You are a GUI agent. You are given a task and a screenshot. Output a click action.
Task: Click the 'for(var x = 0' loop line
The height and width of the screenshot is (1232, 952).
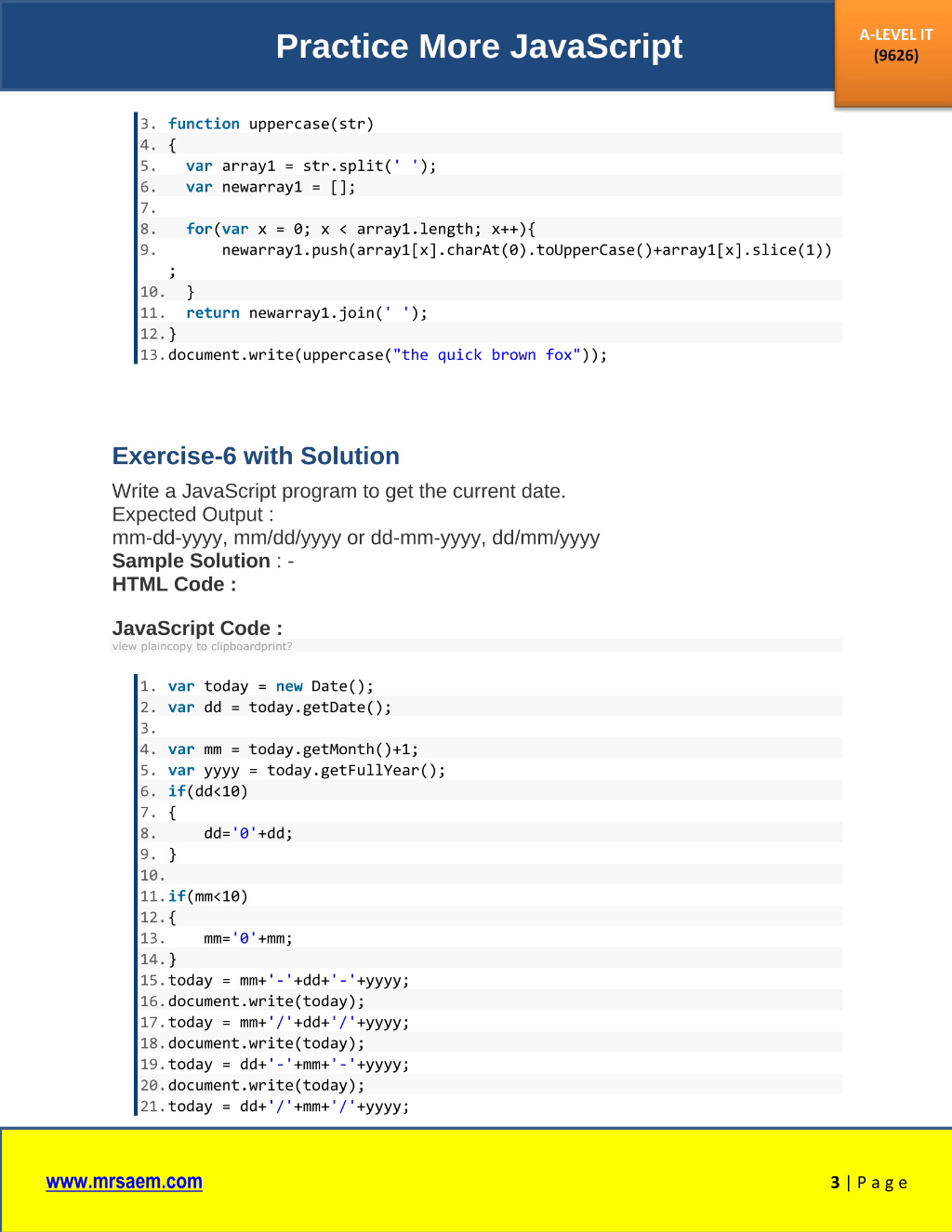[361, 229]
